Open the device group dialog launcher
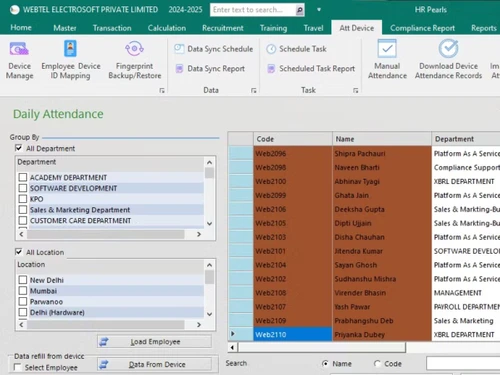500x375 pixels. tap(162, 90)
